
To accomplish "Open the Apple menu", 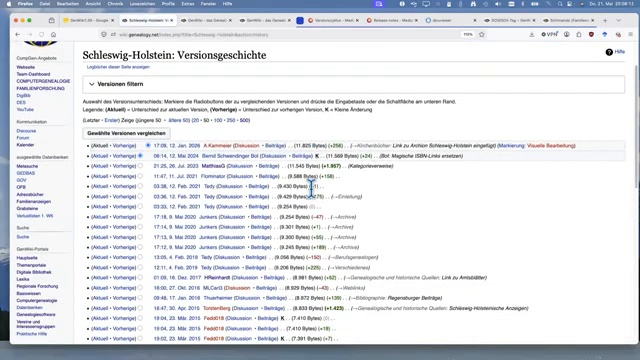I will [x=9, y=4].
